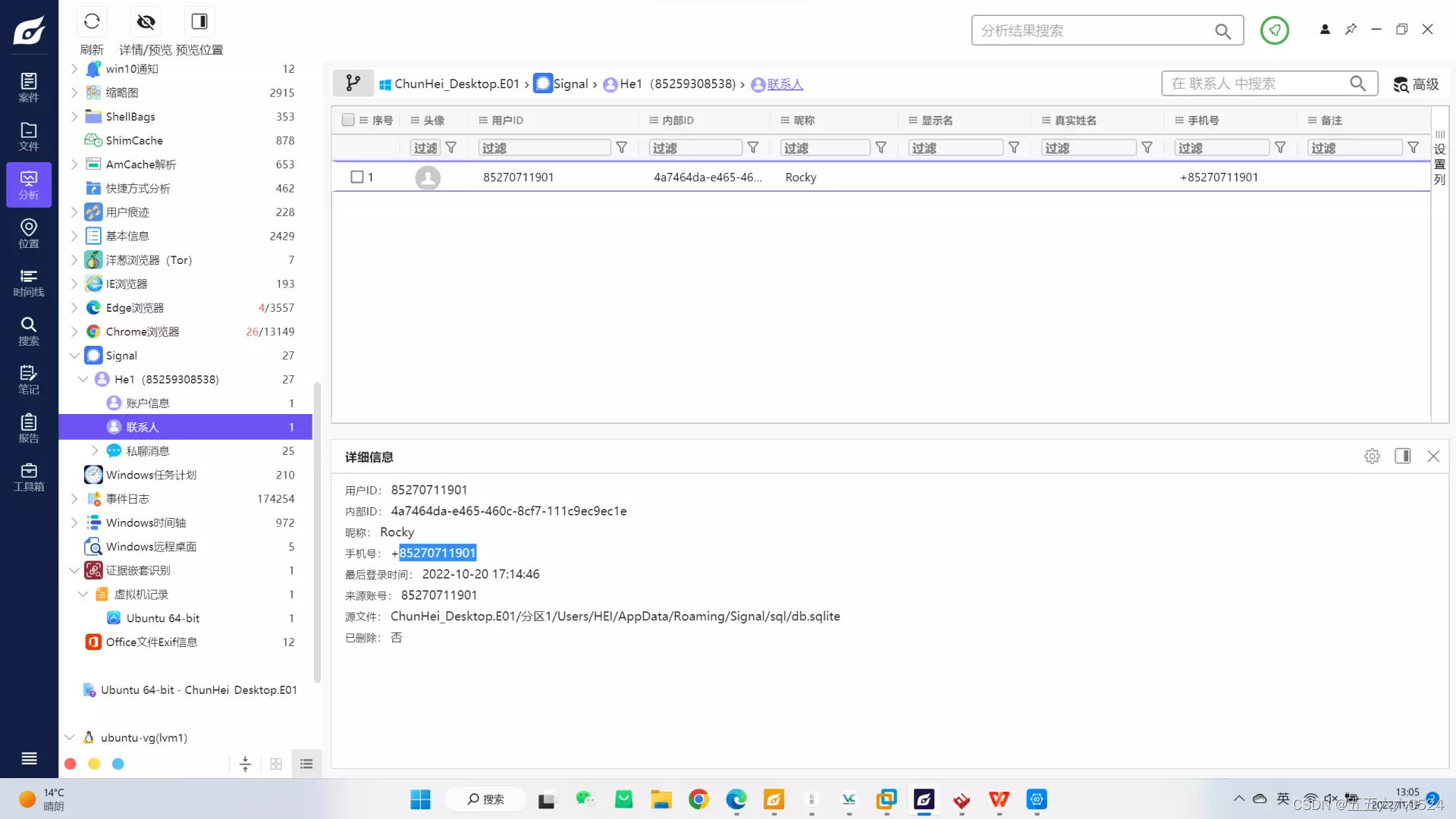Open the 报告 report tab in sidebar

[29, 428]
